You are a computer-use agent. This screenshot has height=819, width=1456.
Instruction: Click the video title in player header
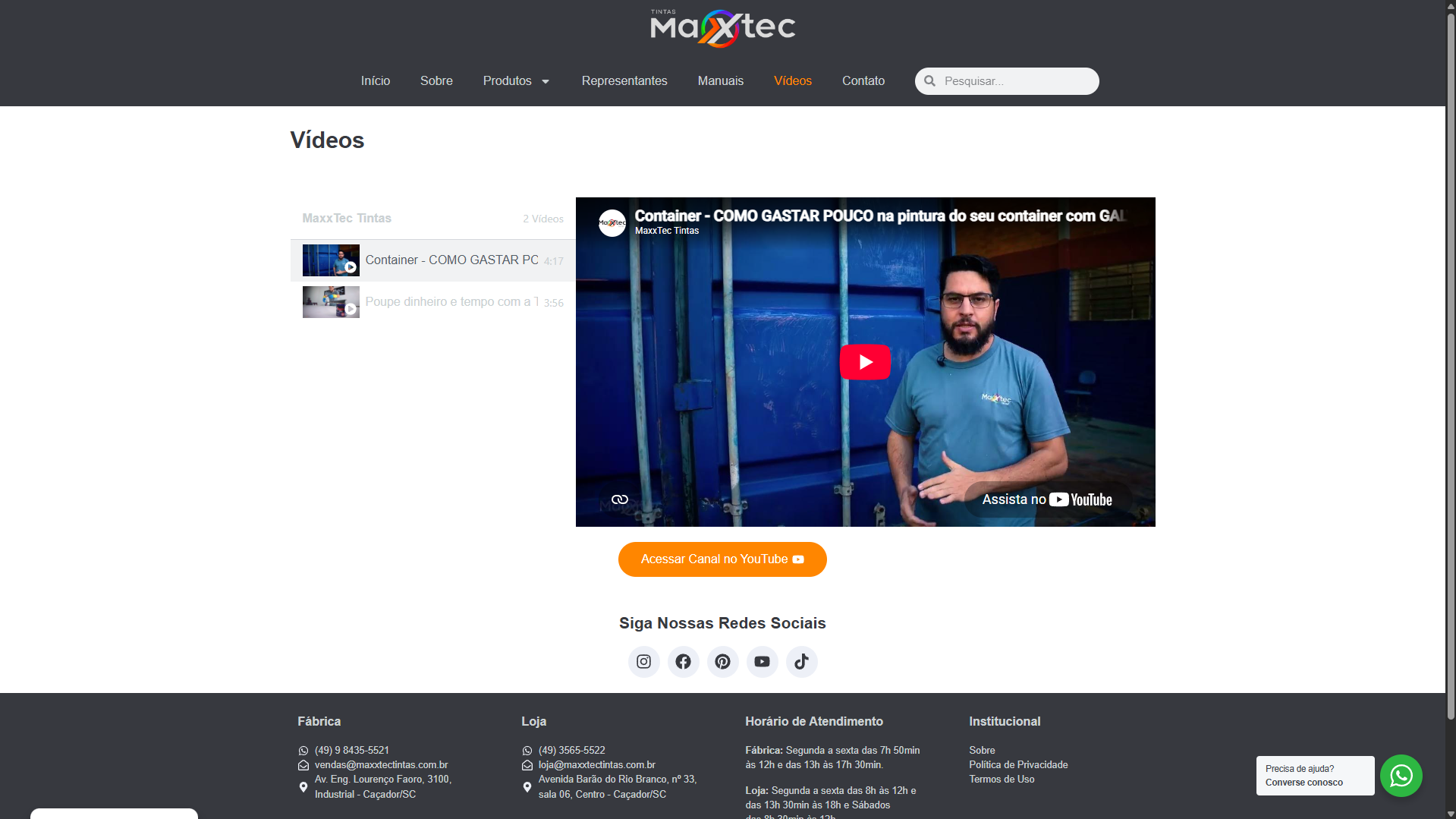(x=880, y=216)
